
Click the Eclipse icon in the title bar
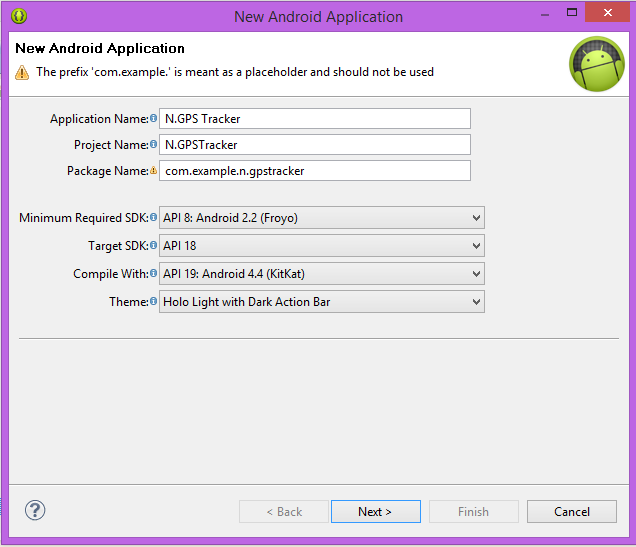point(19,16)
